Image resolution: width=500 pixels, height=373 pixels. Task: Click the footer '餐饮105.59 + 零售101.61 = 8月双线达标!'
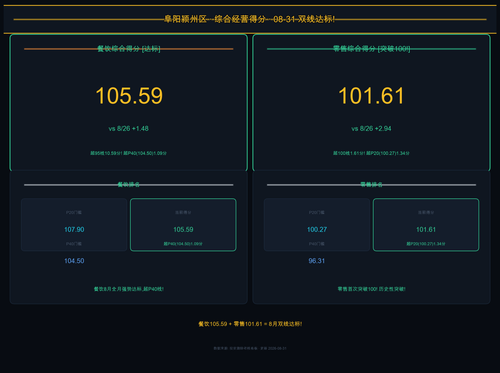click(250, 324)
